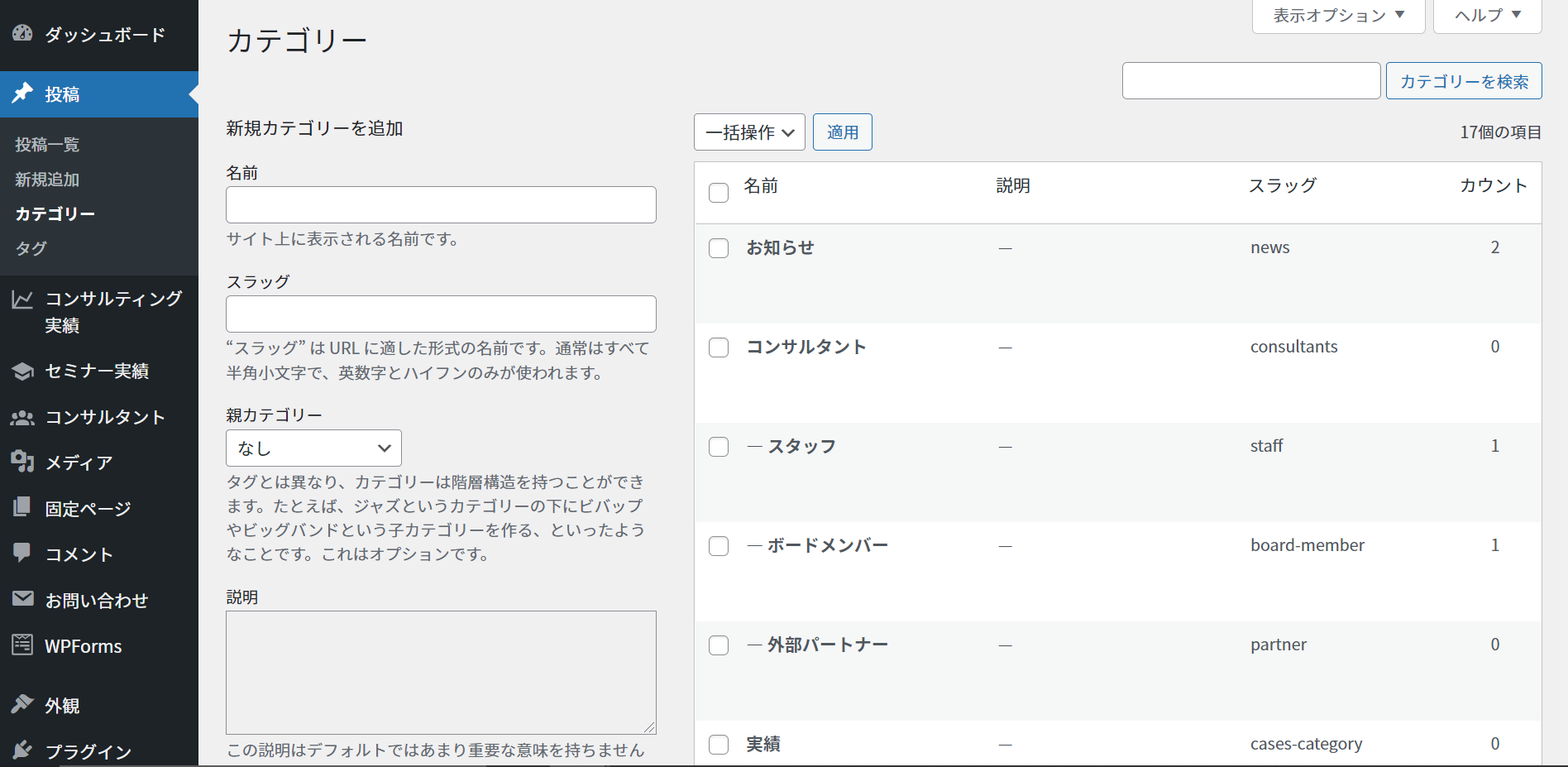Click the Media icon in sidebar

[22, 462]
